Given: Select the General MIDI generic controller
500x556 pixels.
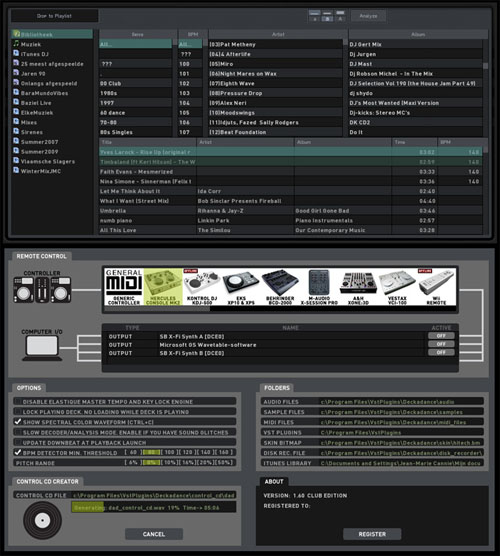Looking at the screenshot, I should coord(124,287).
